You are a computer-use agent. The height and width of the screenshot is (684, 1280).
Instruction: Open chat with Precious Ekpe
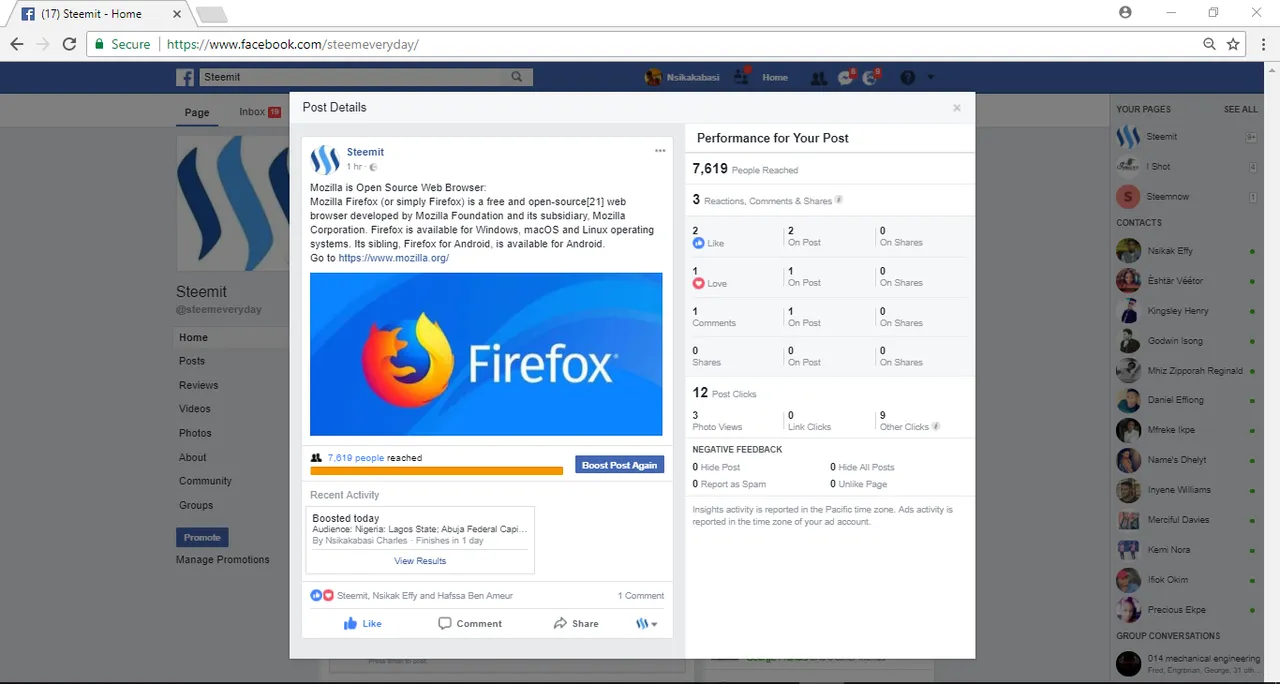(1186, 609)
